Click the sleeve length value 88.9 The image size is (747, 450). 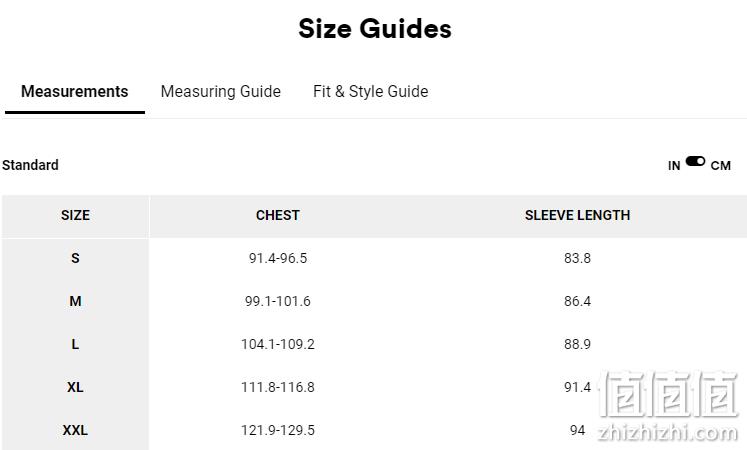point(577,344)
